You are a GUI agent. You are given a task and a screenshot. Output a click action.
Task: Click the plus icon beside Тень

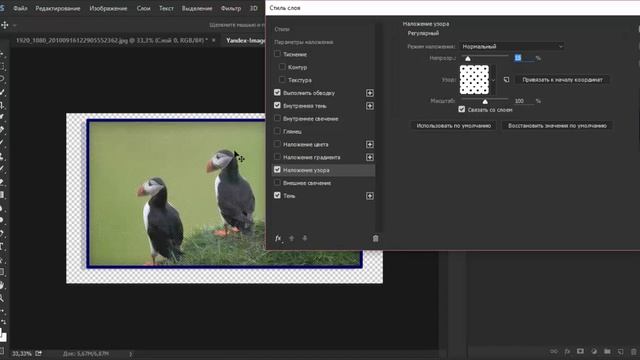coord(370,196)
